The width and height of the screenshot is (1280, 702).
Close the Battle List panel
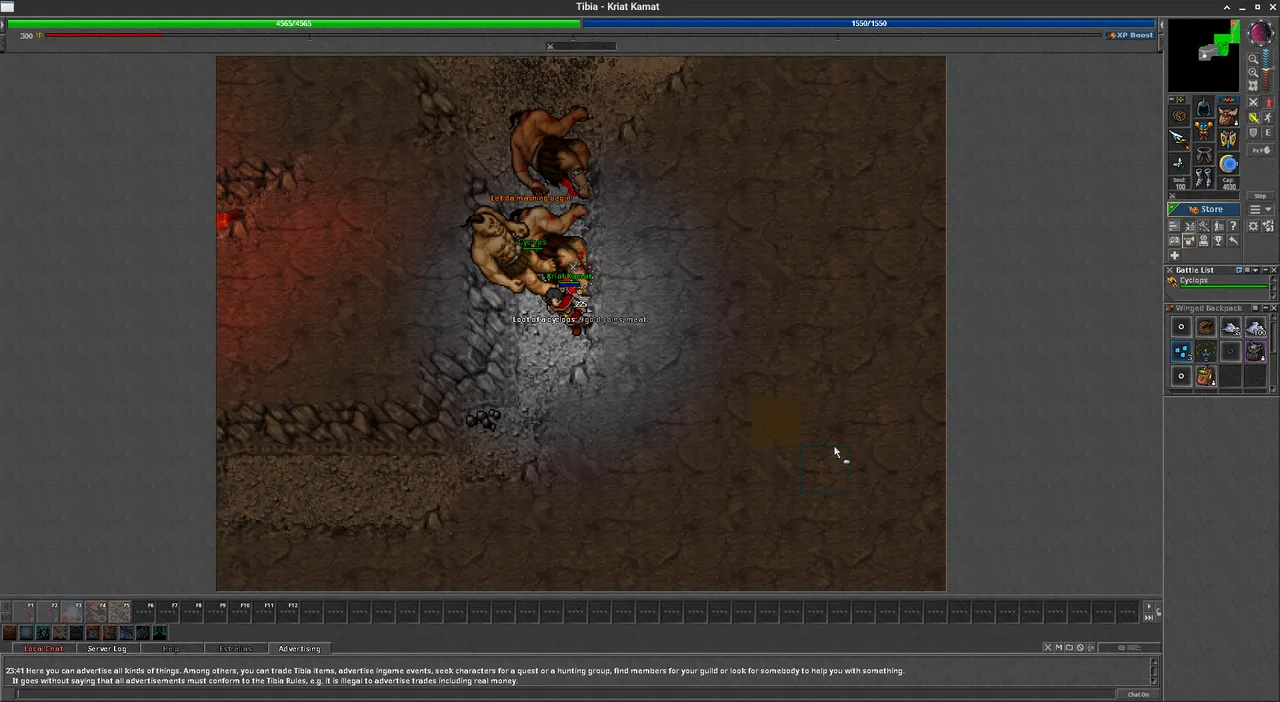tap(1274, 270)
